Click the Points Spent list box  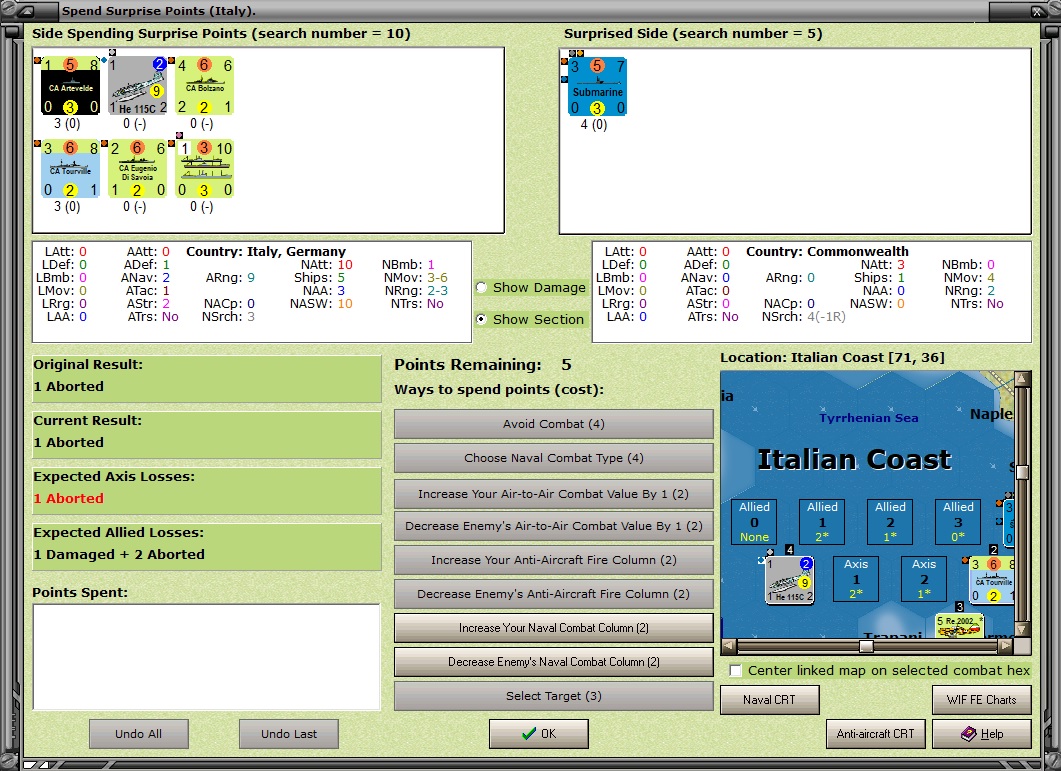tap(206, 657)
